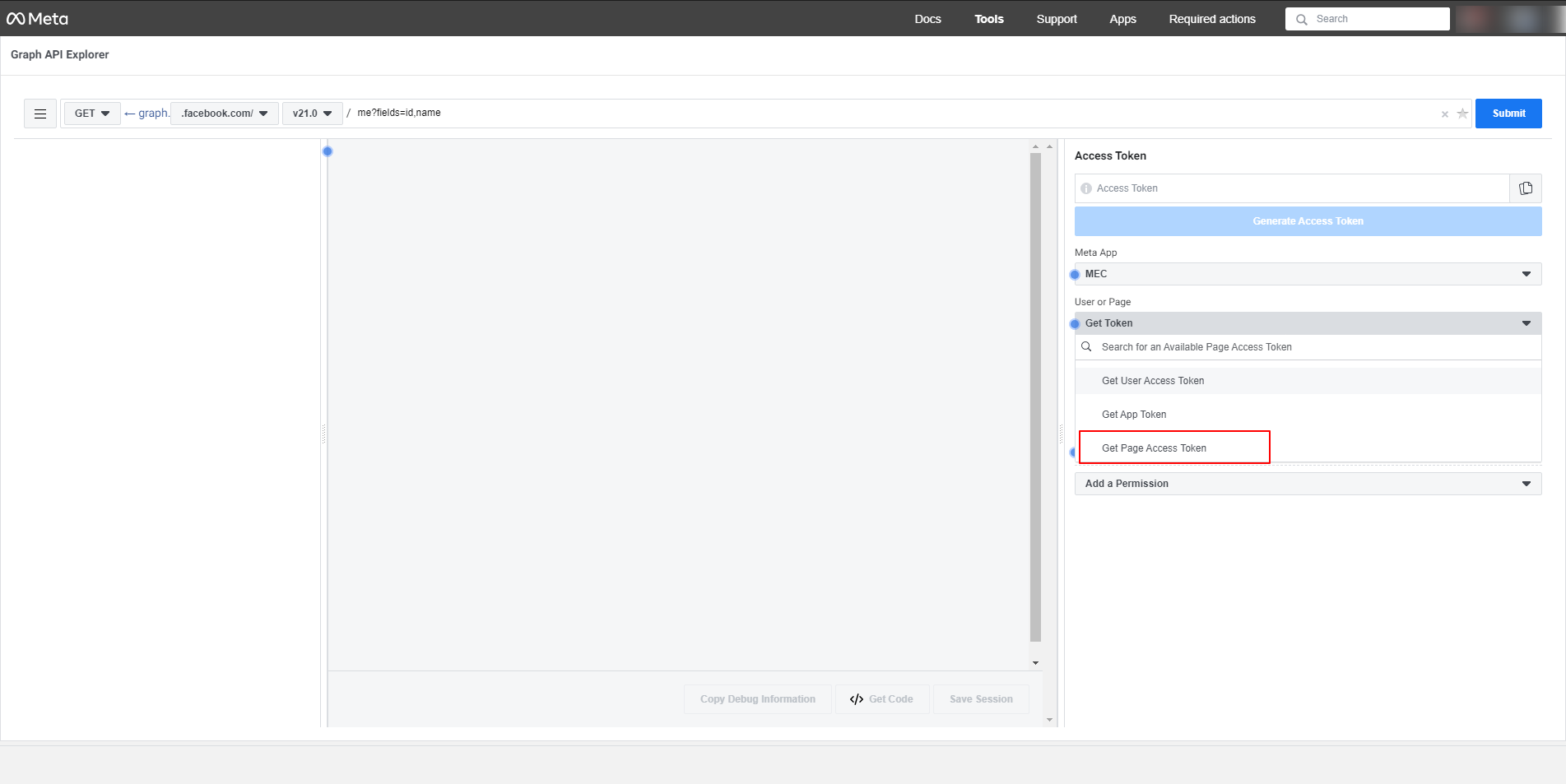Expand the Add a Permission dropdown
This screenshot has width=1566, height=784.
pyautogui.click(x=1307, y=484)
